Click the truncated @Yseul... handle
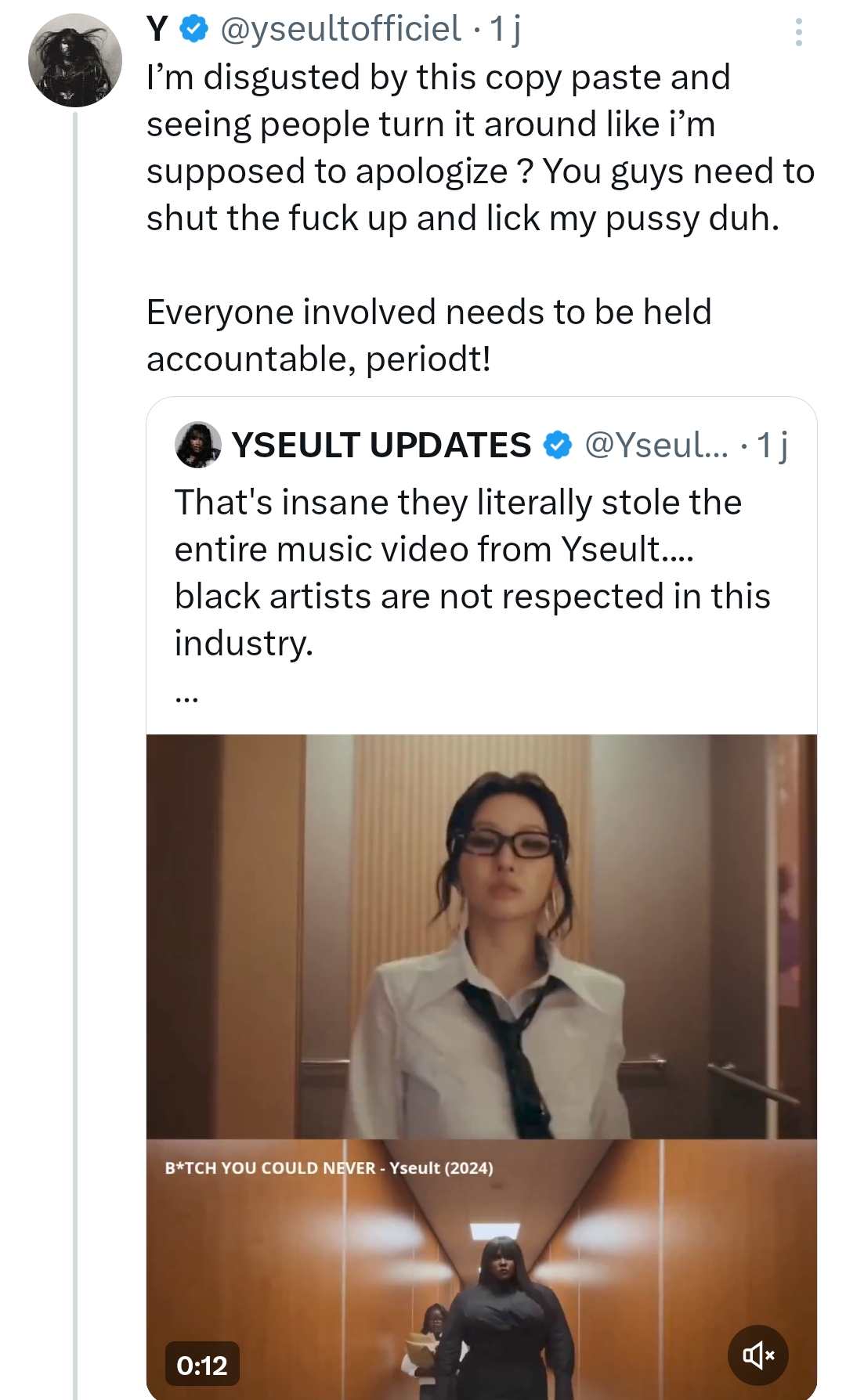Viewport: 846px width, 1400px height. coord(656,445)
